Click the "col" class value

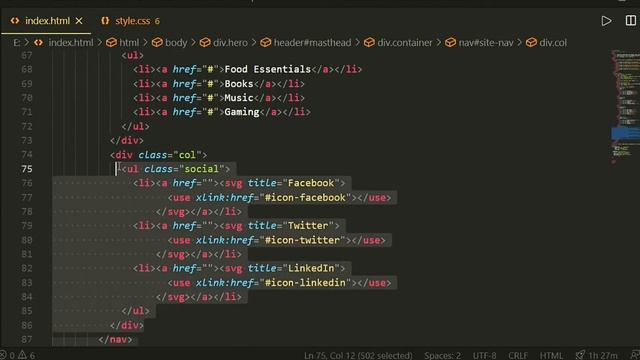tap(187, 155)
